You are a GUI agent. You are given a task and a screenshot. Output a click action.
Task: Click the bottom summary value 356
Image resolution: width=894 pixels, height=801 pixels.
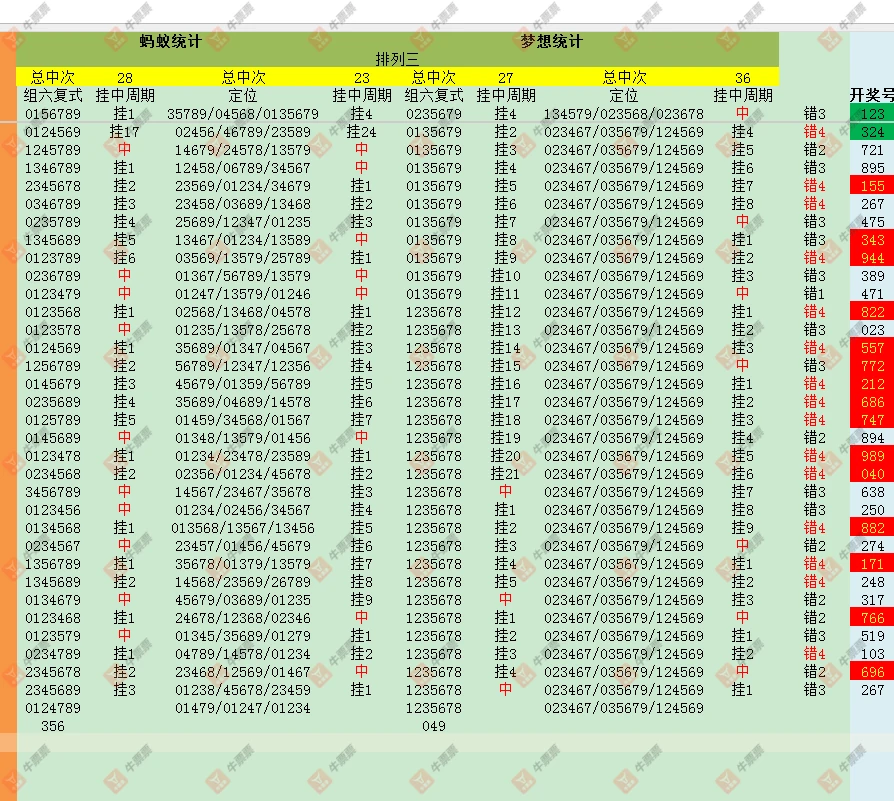[52, 727]
